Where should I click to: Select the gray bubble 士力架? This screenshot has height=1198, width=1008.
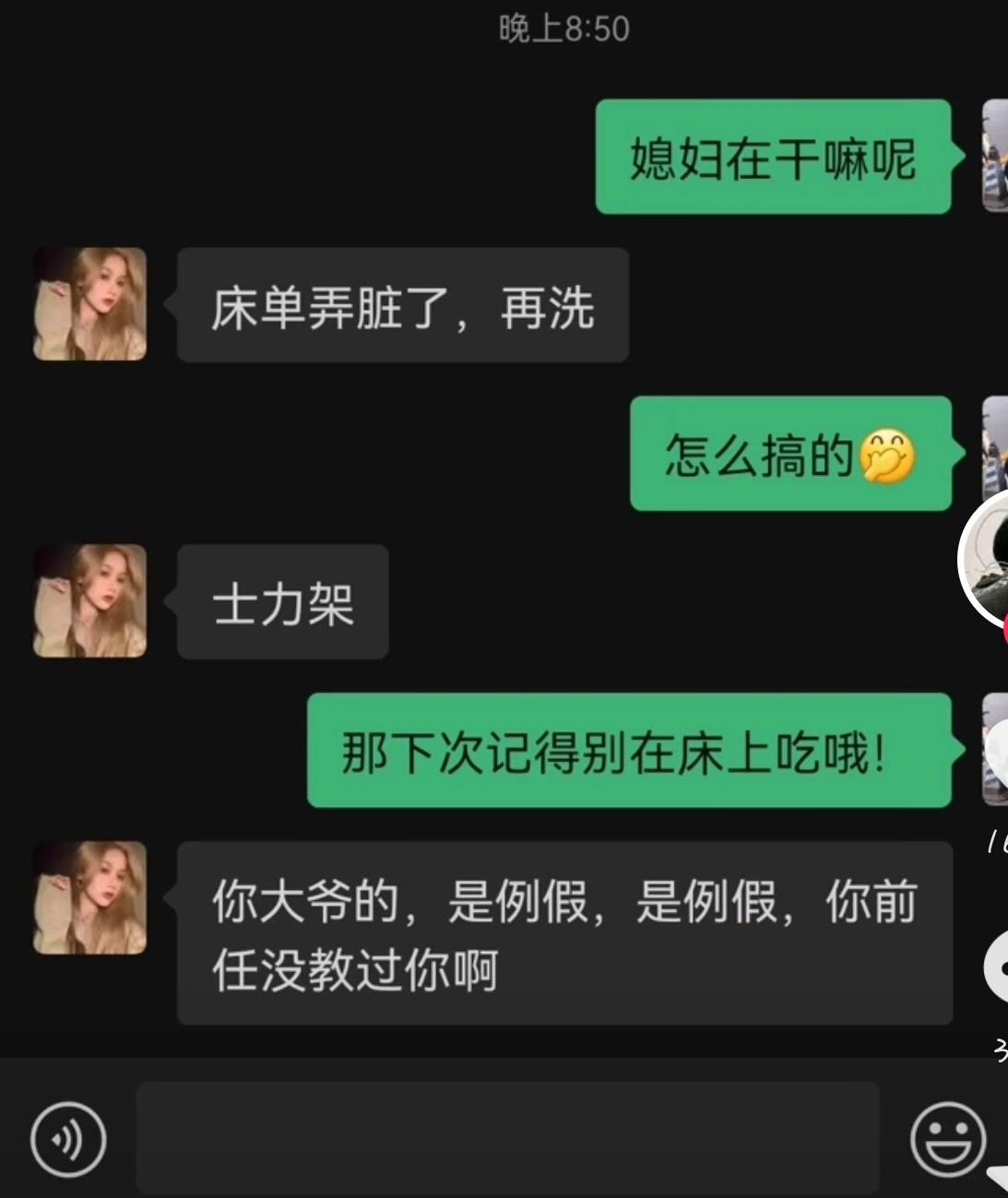click(x=282, y=601)
